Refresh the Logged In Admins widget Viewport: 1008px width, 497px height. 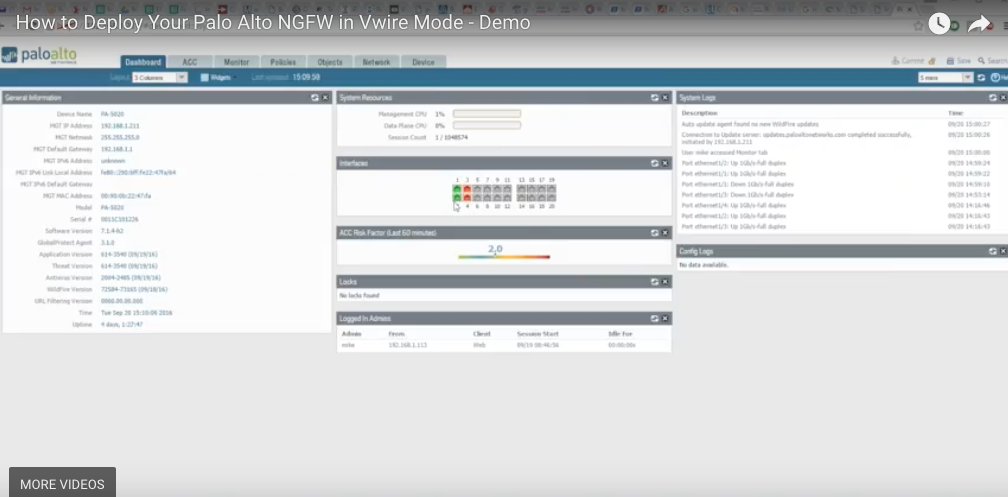click(x=654, y=318)
